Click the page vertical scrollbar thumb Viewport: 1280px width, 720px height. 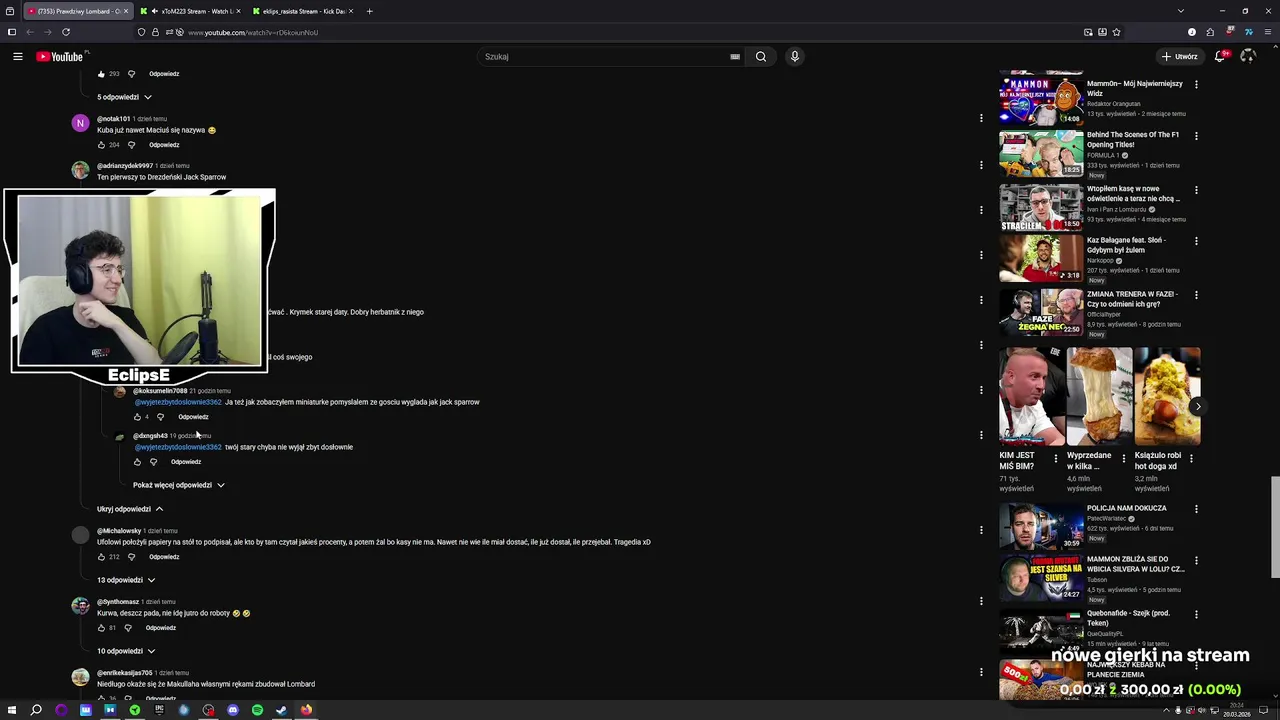point(1275,527)
